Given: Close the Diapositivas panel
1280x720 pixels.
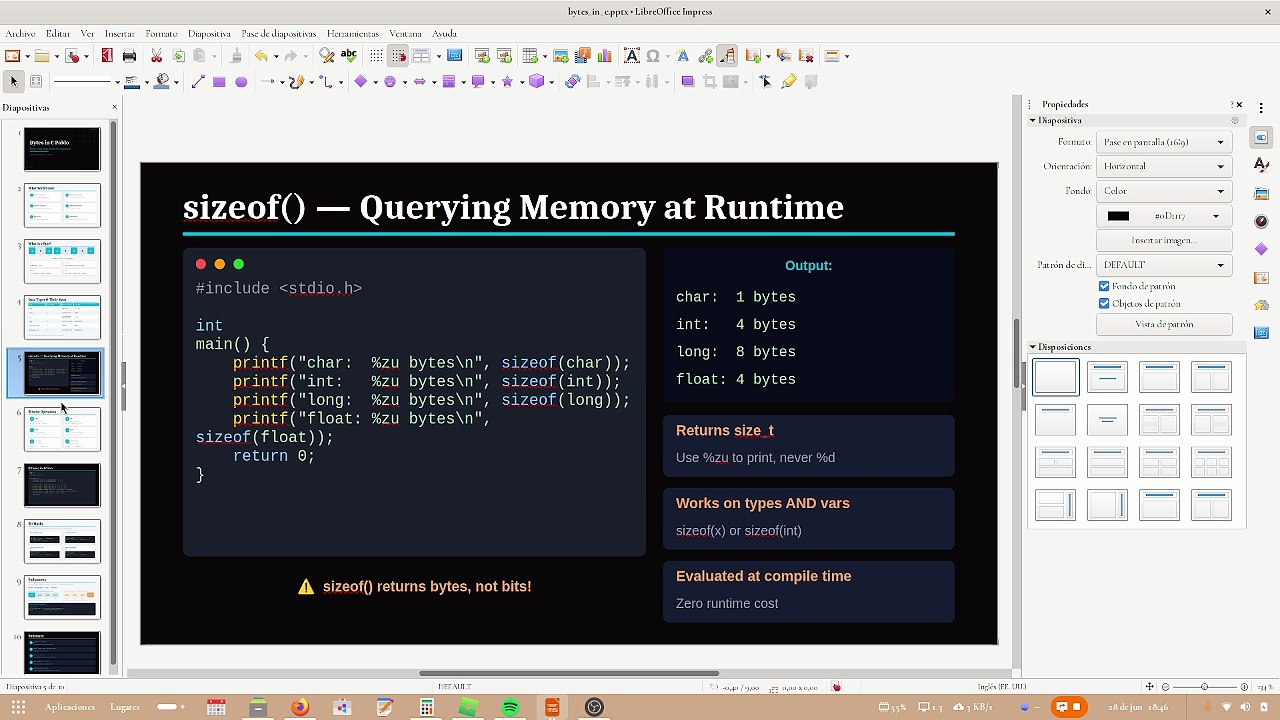Looking at the screenshot, I should click(114, 107).
